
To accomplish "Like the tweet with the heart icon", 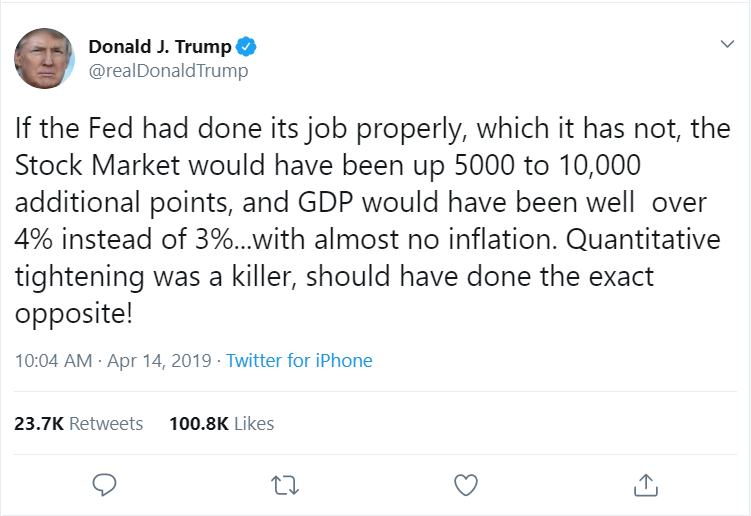I will coord(466,485).
